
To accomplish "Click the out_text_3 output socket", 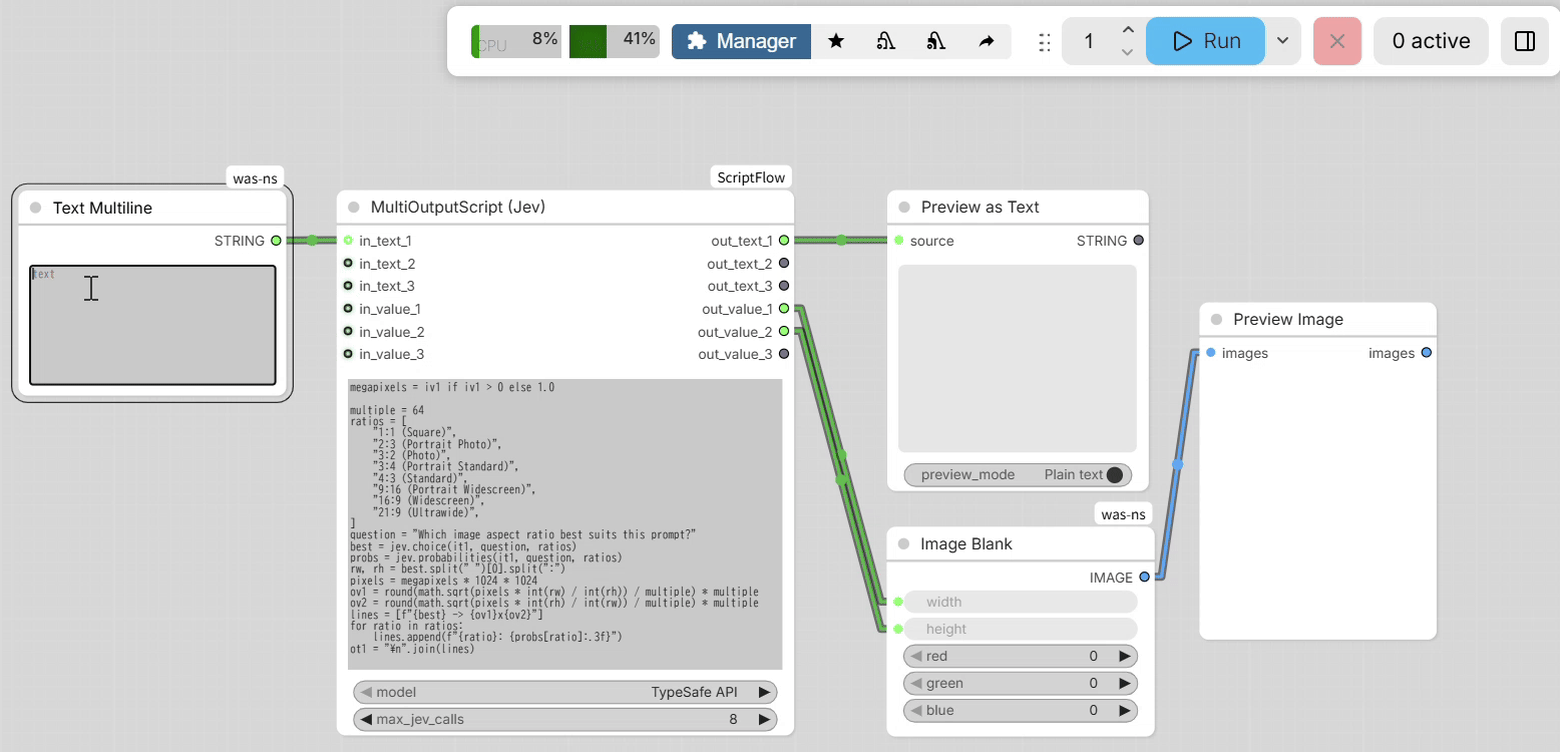I will tap(784, 286).
